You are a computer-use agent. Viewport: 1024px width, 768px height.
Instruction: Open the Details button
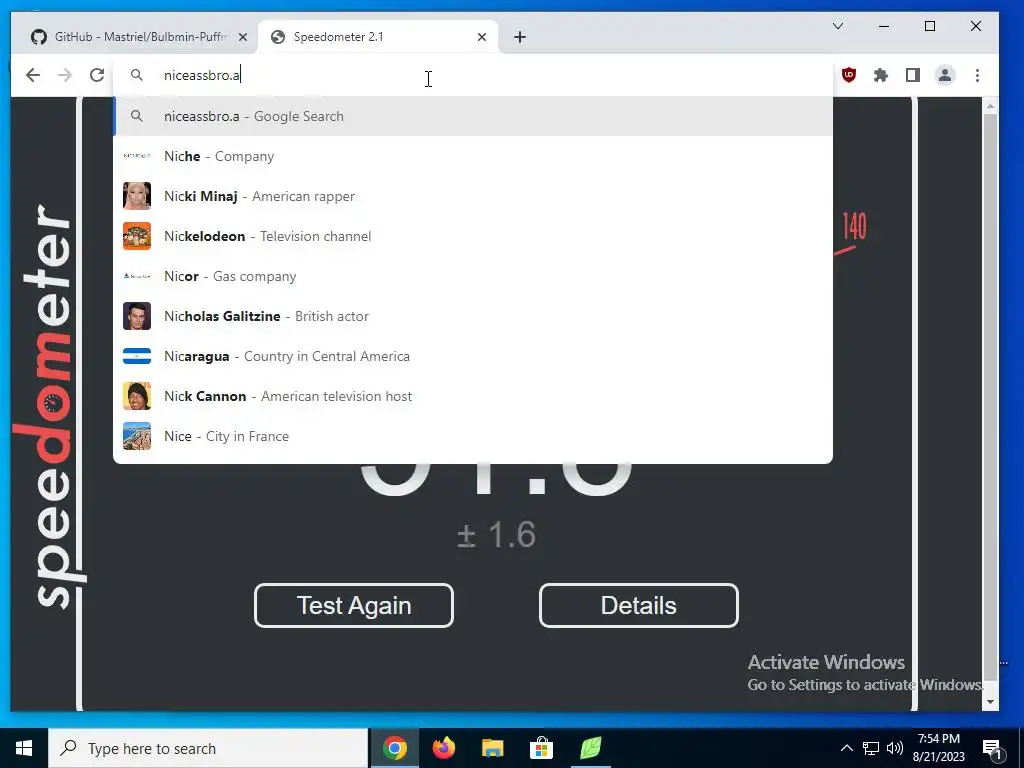(639, 605)
